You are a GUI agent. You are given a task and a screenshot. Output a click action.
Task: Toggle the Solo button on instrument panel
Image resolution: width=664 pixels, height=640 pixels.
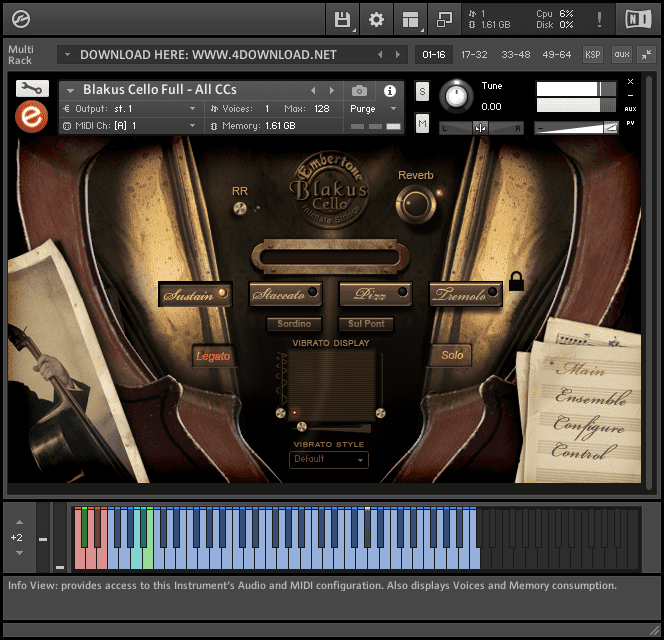tap(452, 355)
